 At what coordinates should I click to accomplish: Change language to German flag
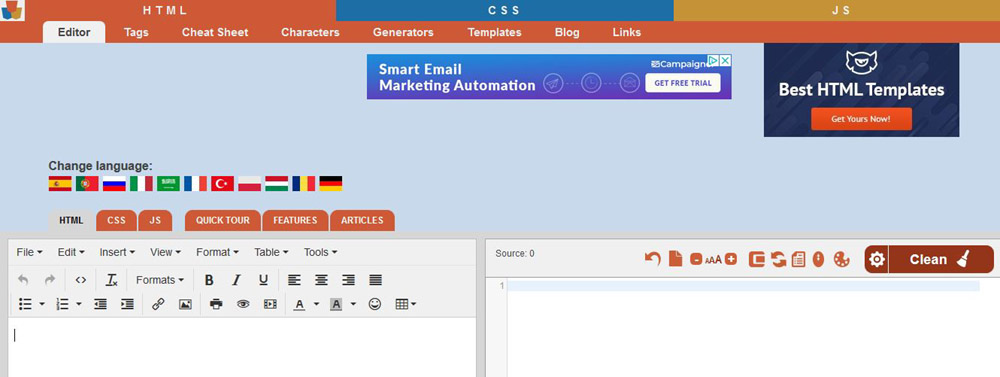(x=330, y=184)
